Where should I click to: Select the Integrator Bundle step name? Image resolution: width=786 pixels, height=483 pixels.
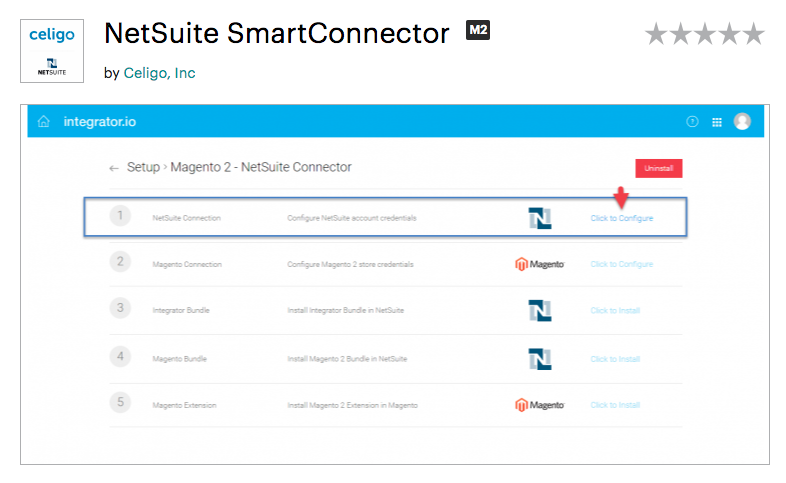click(181, 310)
